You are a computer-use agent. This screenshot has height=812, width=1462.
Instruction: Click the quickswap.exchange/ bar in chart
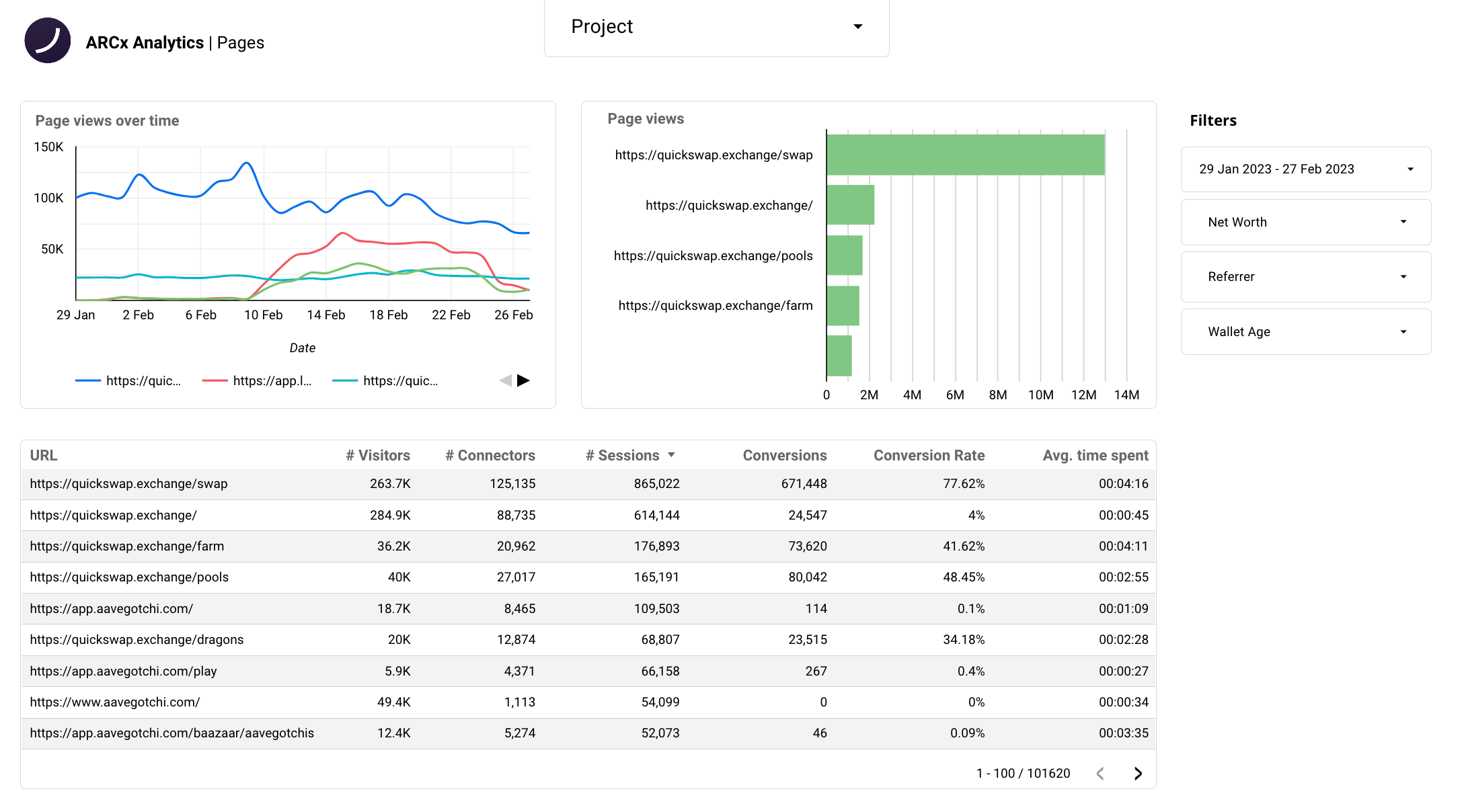(851, 205)
